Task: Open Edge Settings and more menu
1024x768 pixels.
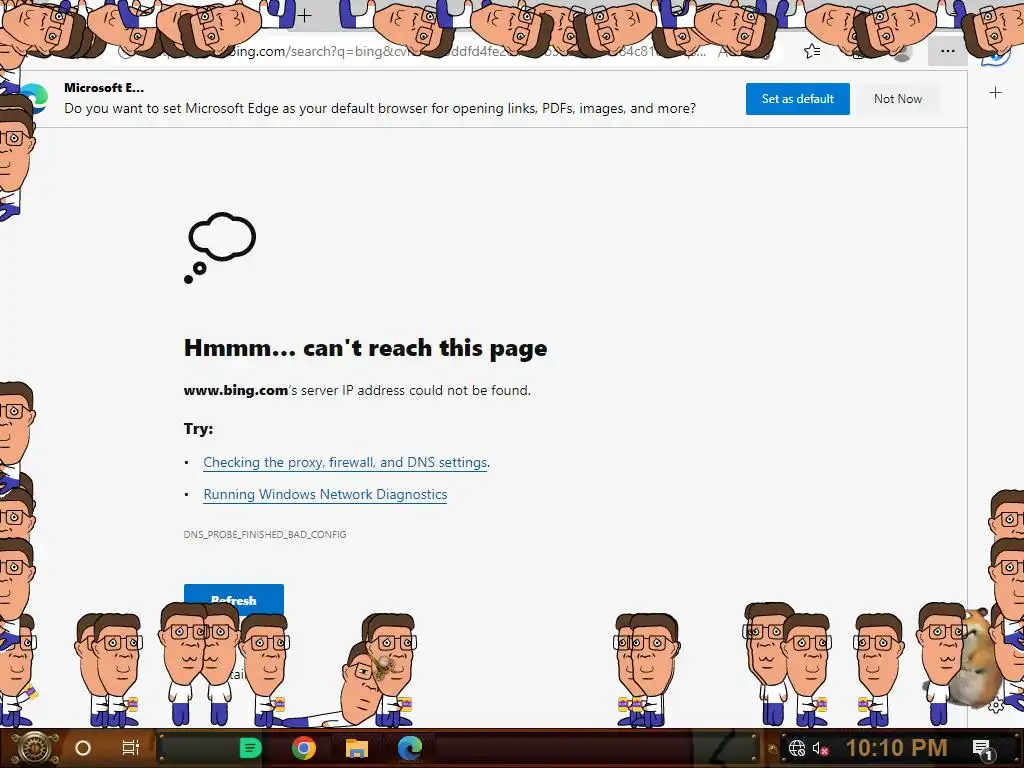Action: tap(948, 51)
